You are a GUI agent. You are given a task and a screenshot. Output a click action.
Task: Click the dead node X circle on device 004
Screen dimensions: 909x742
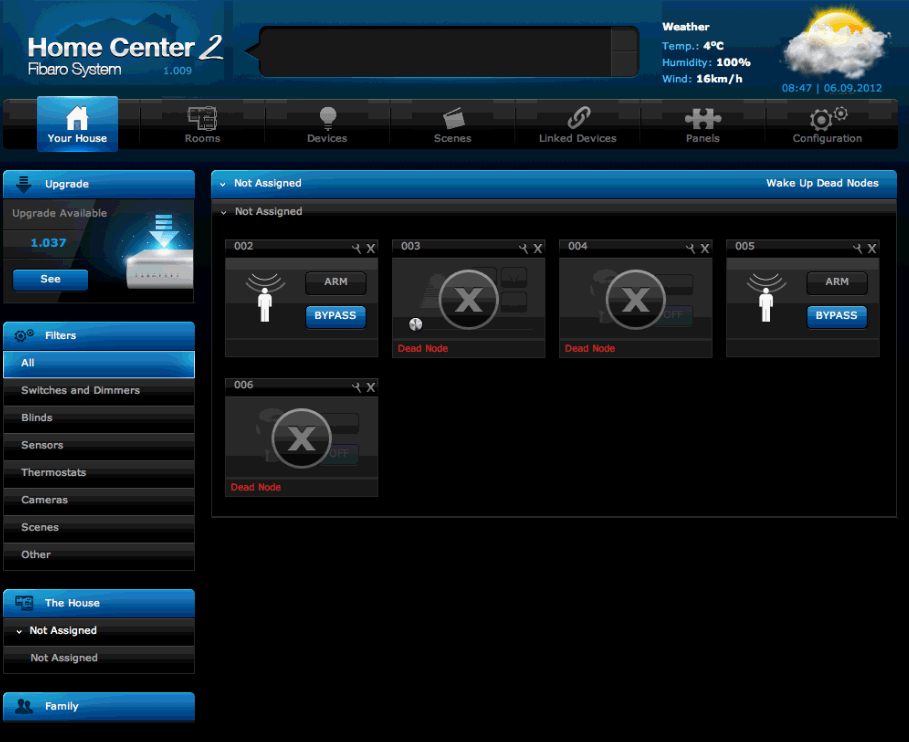(x=635, y=299)
